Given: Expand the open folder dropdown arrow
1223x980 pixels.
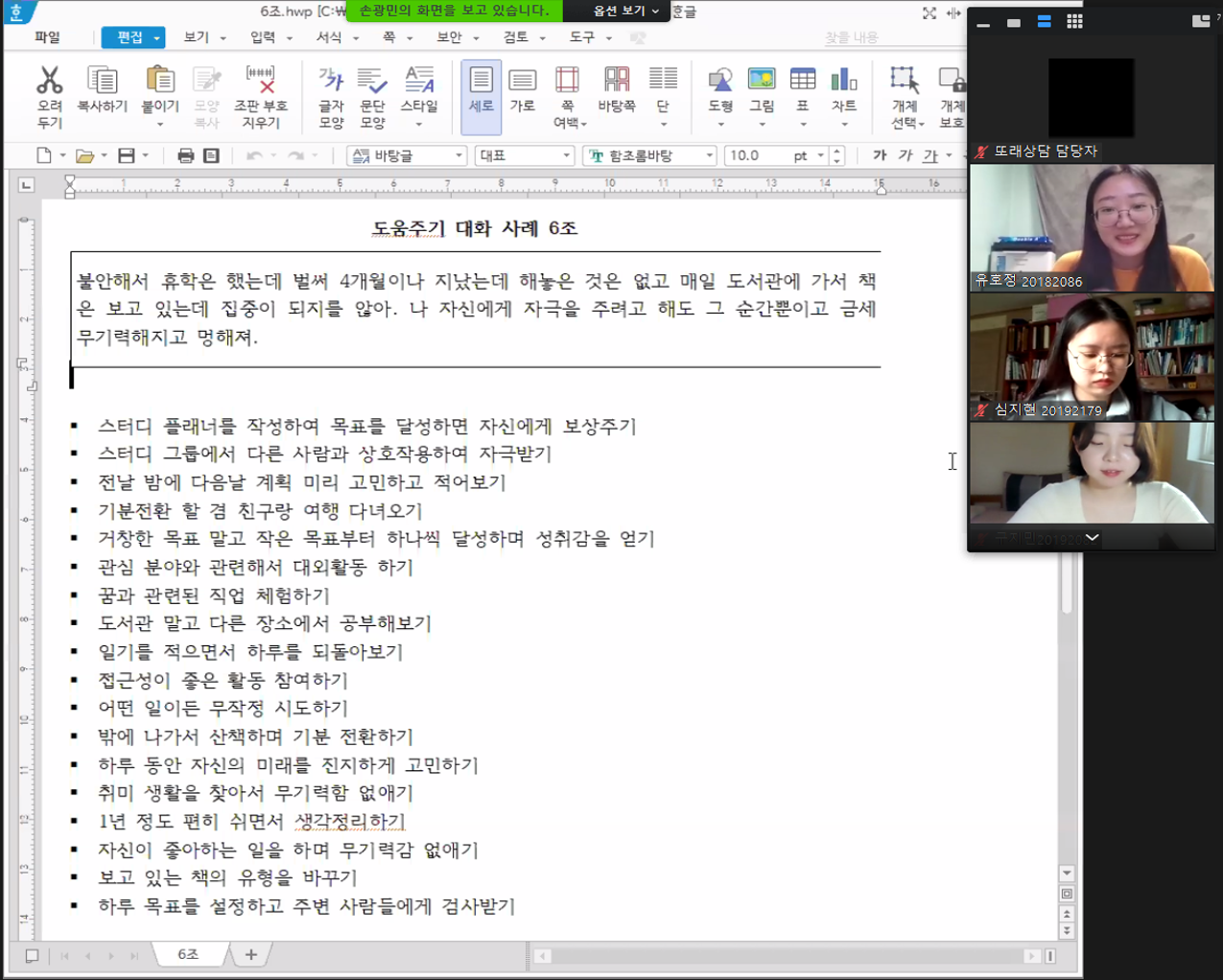Looking at the screenshot, I should pos(104,155).
